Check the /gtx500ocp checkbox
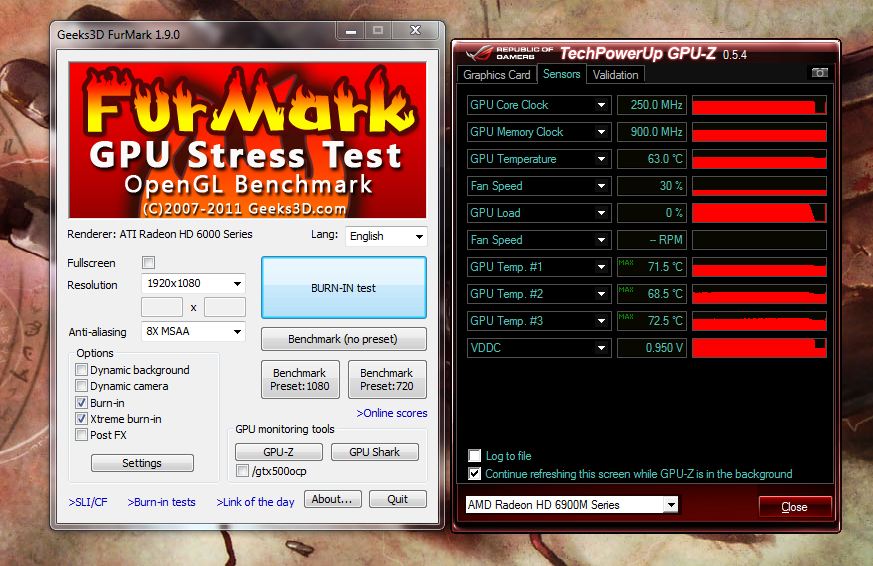The height and width of the screenshot is (566, 873). 242,471
